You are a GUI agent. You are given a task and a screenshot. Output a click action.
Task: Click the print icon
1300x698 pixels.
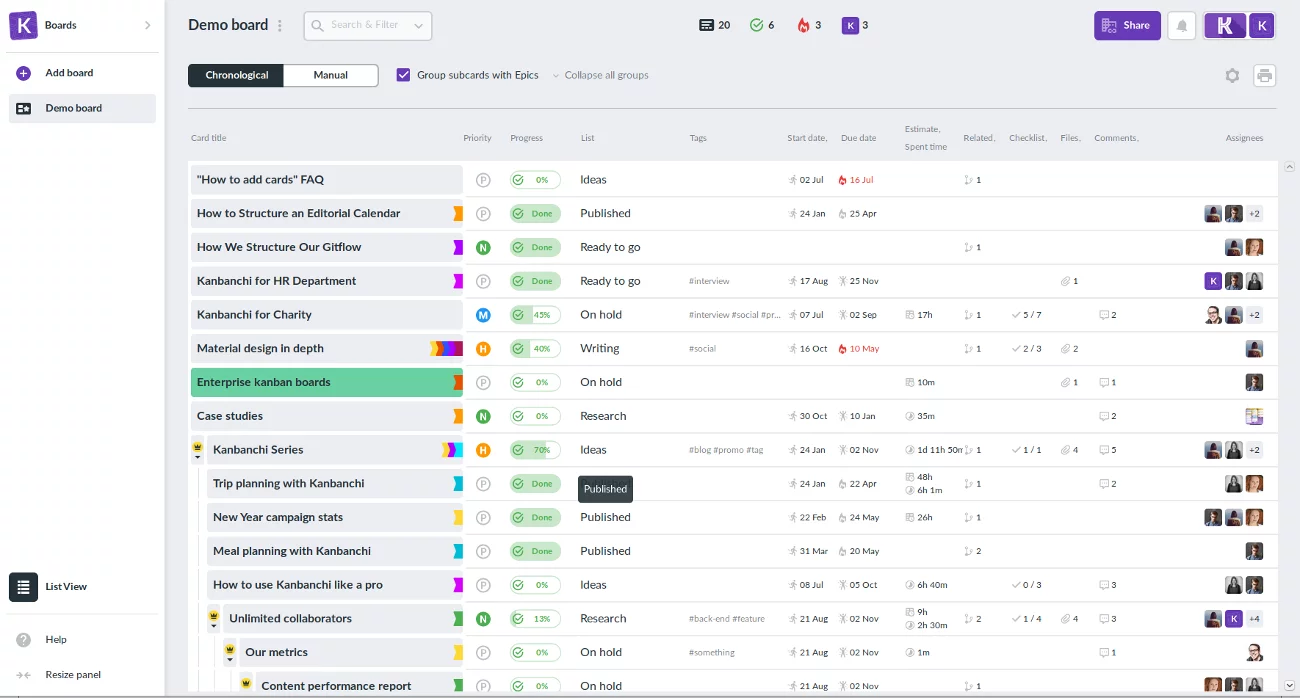pos(1265,76)
